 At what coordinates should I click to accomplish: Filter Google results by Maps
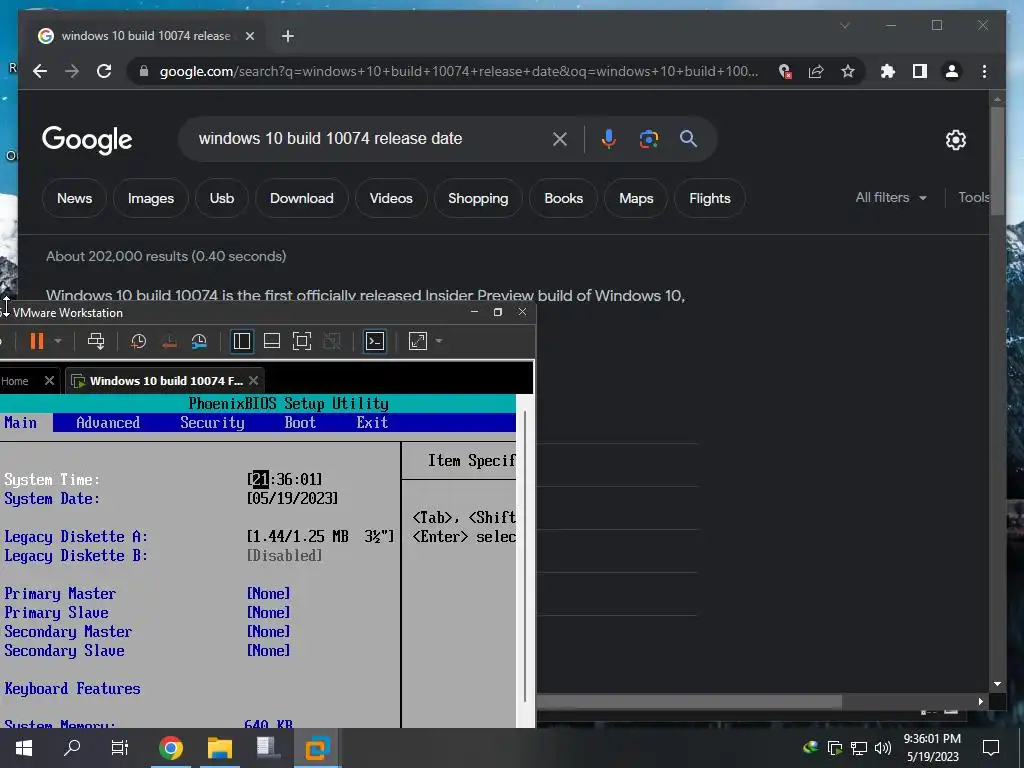click(636, 198)
